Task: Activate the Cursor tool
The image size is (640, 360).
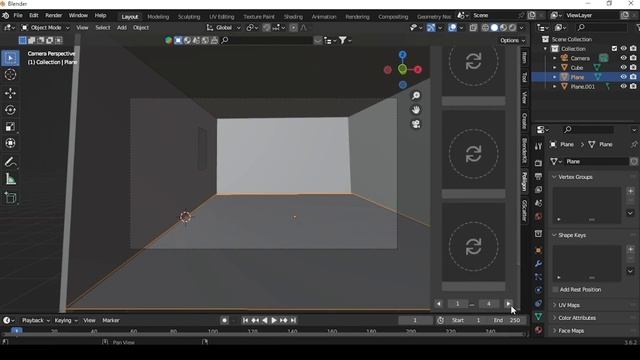Action: (x=11, y=75)
